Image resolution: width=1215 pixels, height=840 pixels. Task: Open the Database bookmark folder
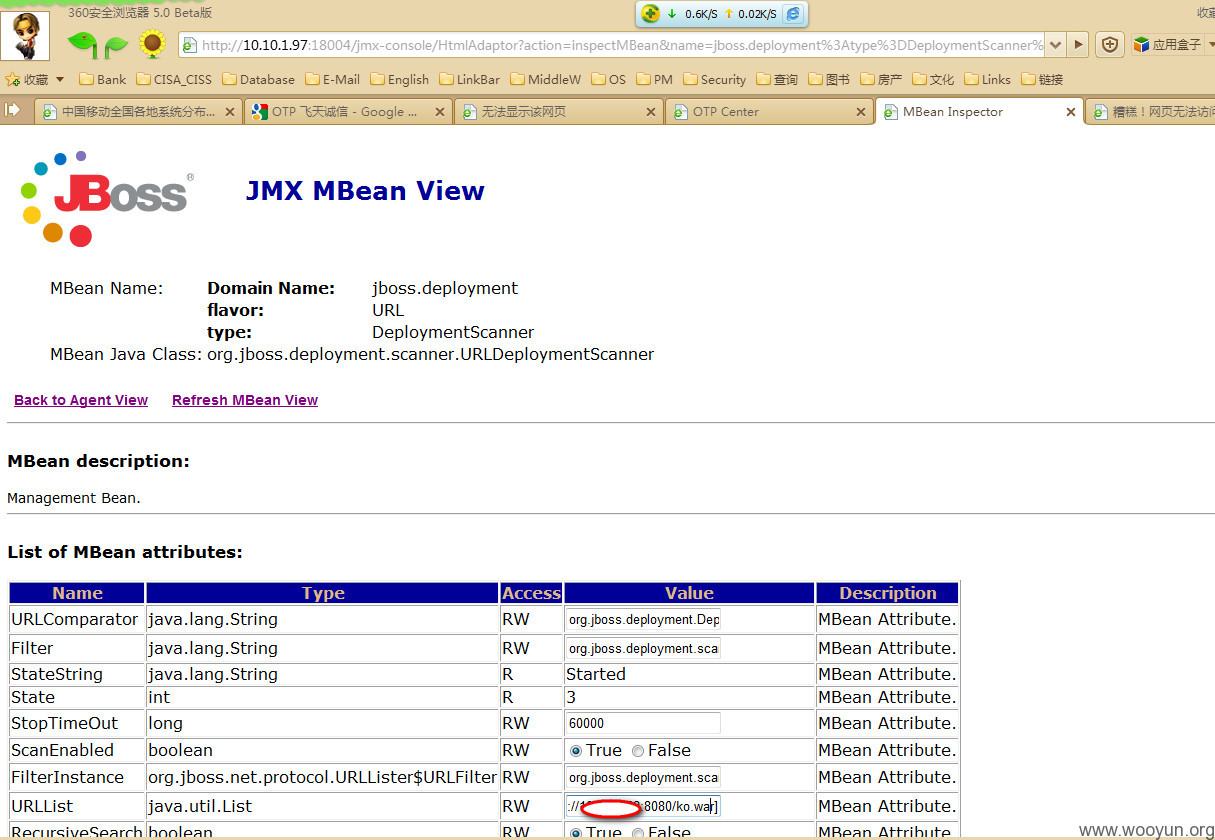point(258,79)
